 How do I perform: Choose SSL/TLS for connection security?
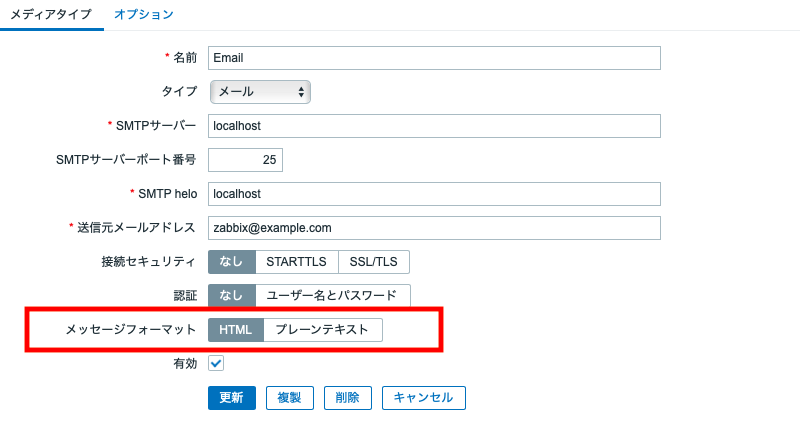click(x=373, y=262)
